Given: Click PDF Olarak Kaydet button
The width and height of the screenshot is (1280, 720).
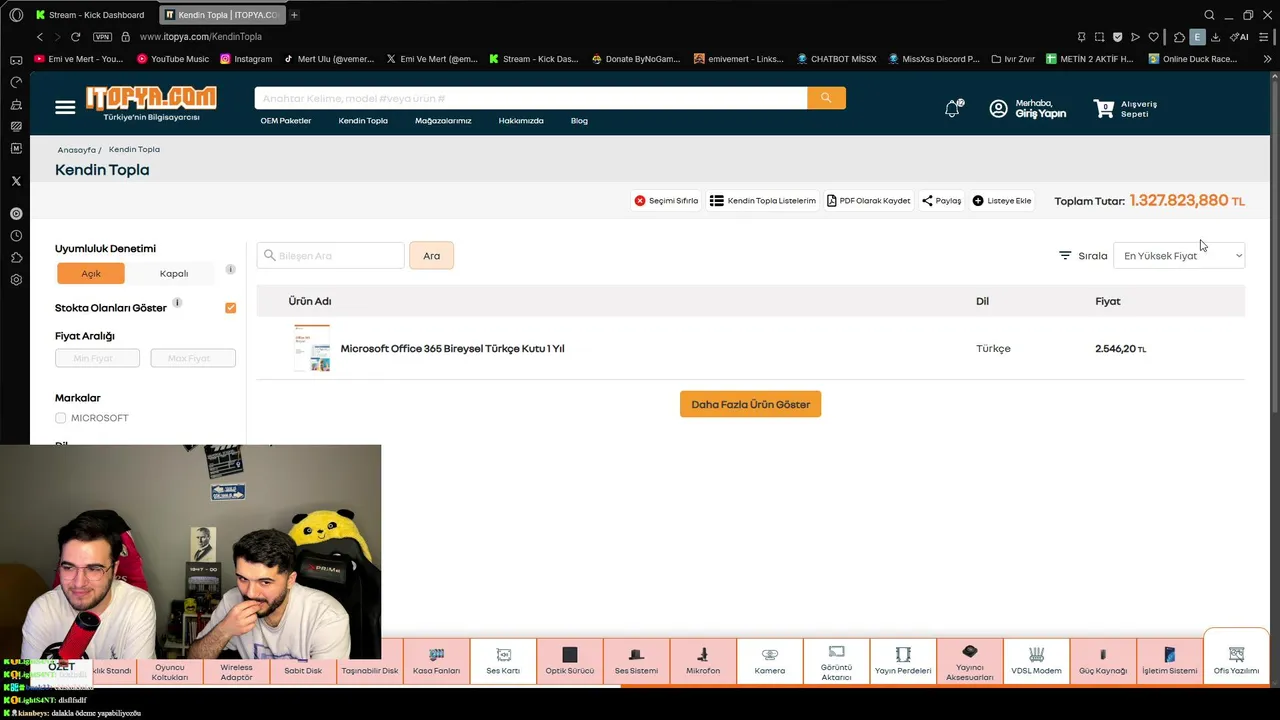Looking at the screenshot, I should tap(868, 201).
